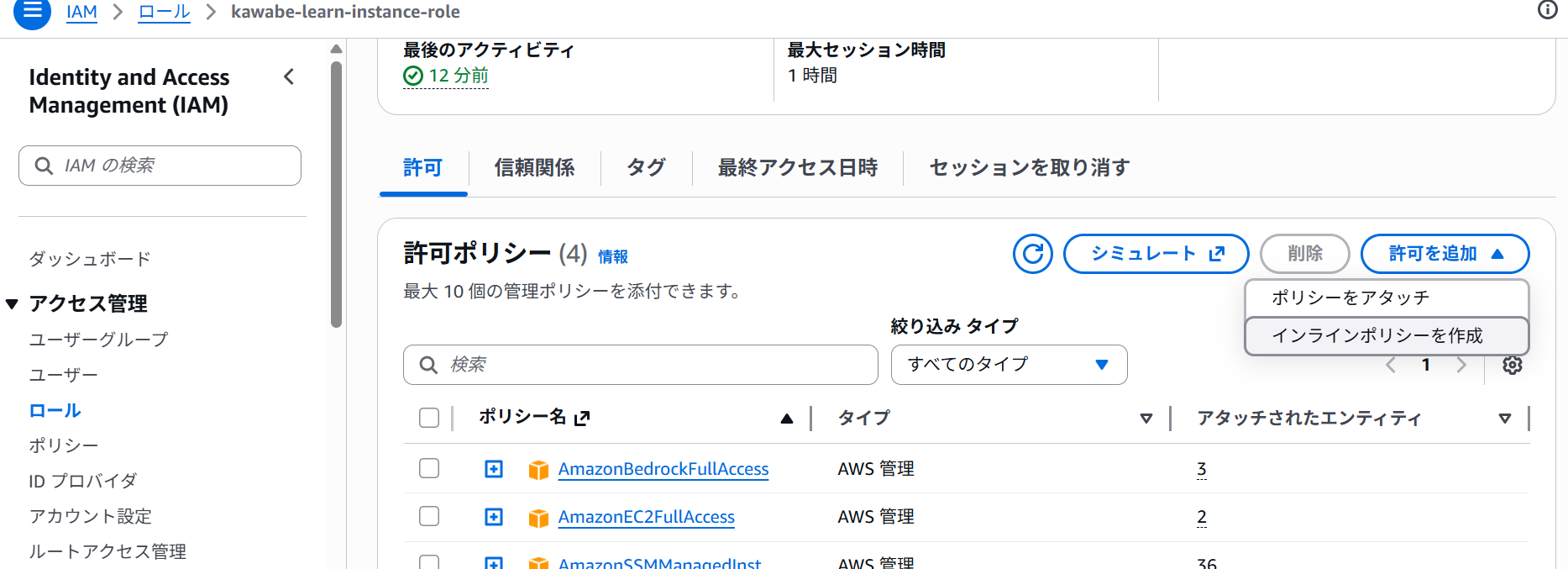
Task: Open ユーザー in the sidebar
Action: pyautogui.click(x=63, y=375)
